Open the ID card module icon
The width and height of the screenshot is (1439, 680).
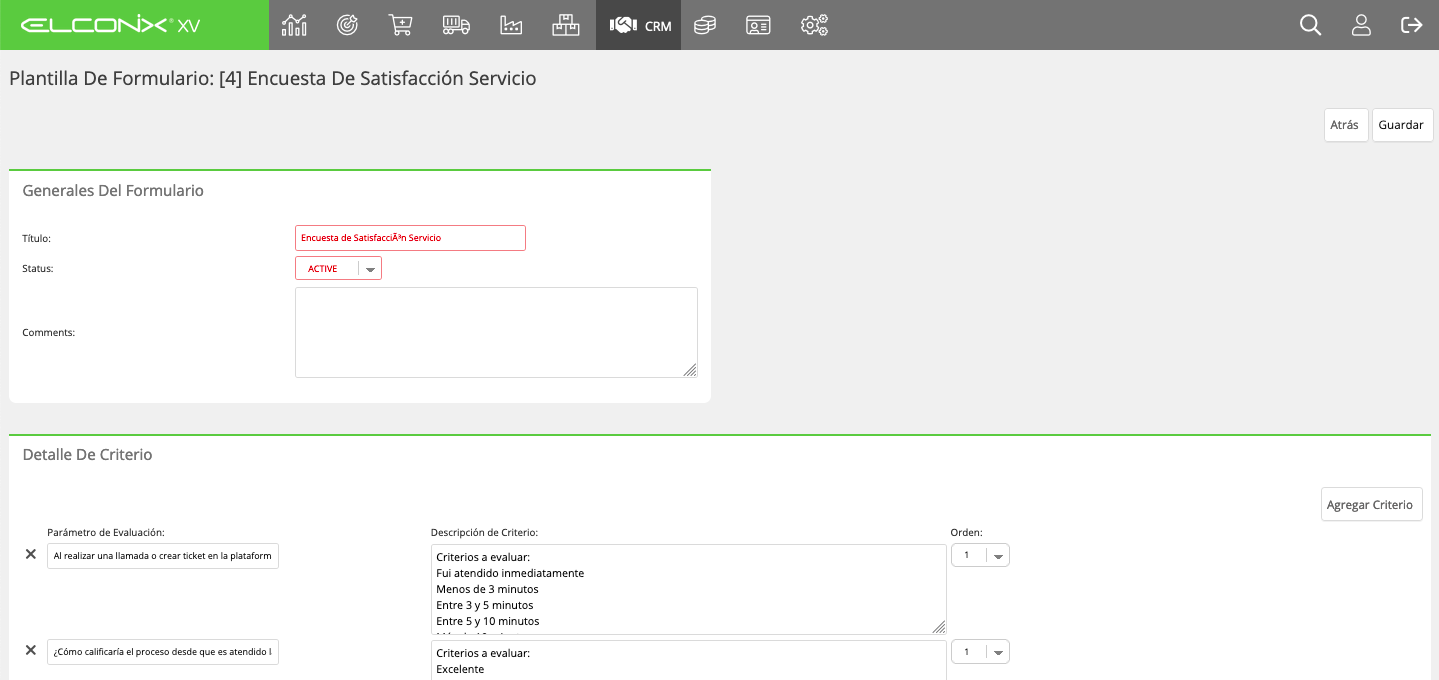[x=758, y=25]
